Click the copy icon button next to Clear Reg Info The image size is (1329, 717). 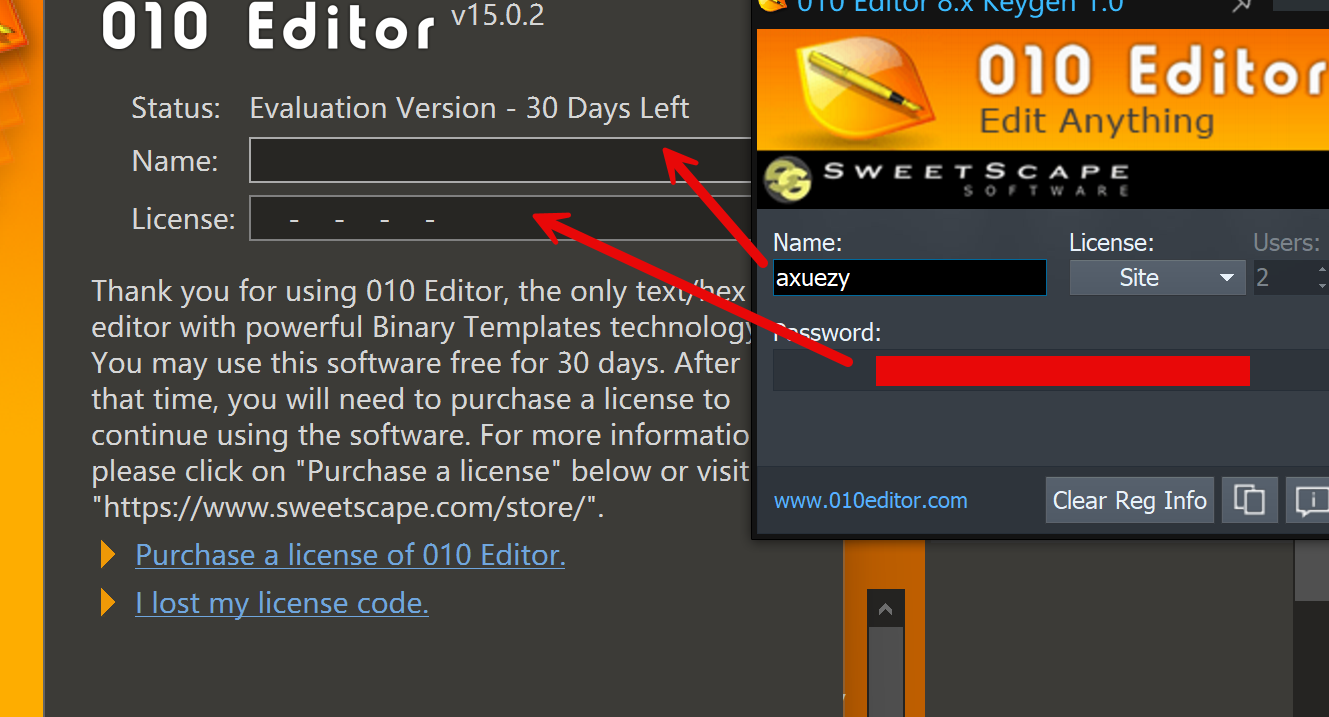(x=1249, y=499)
